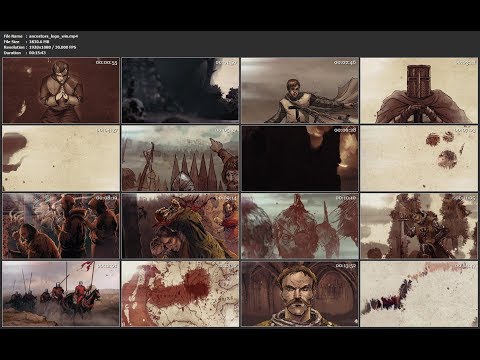Select the woman in green cloak thumbnail
This screenshot has width=480, height=360.
point(180,226)
